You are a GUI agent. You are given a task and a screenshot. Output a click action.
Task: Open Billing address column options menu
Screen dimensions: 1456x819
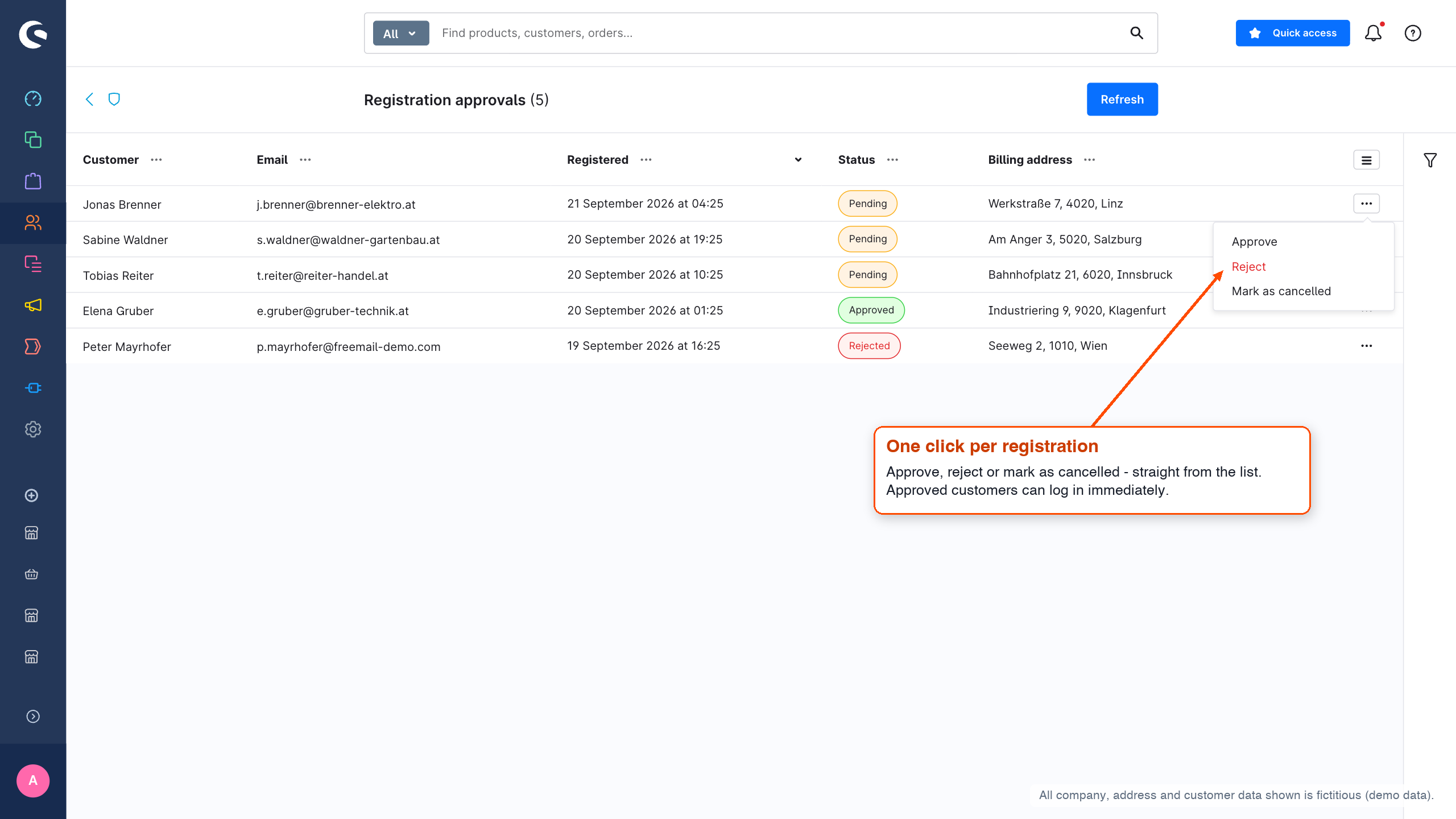pos(1090,160)
